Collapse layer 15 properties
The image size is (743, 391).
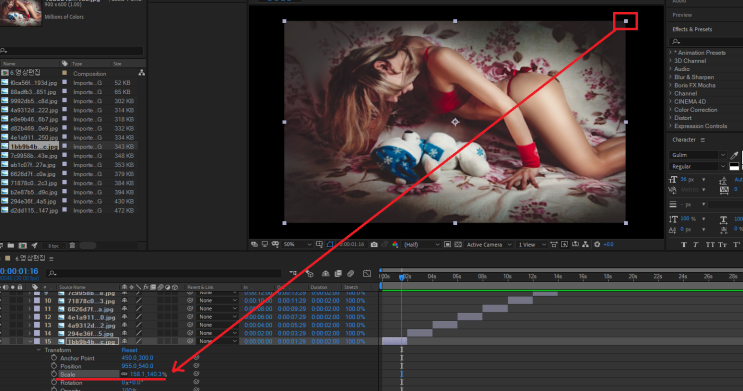[x=30, y=341]
